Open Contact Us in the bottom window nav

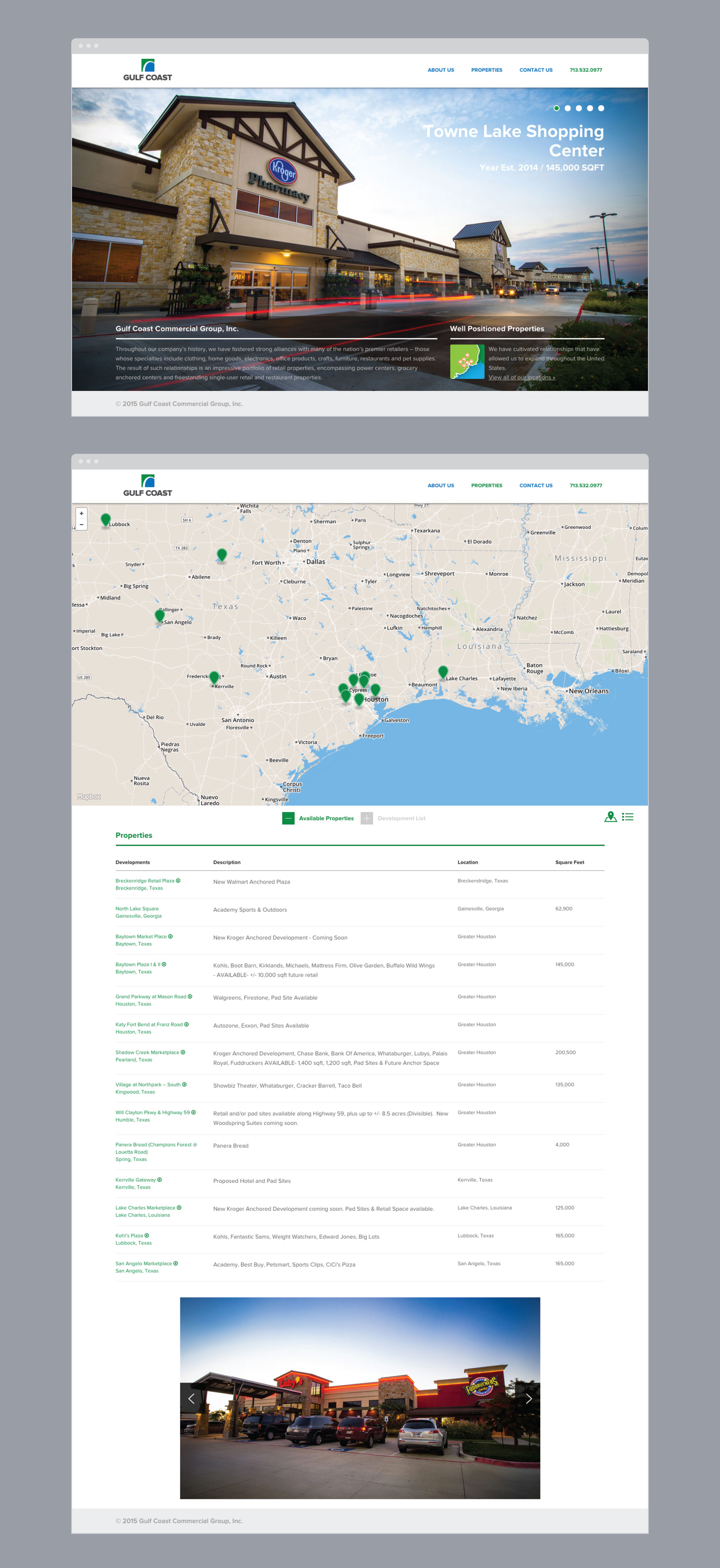click(x=536, y=486)
